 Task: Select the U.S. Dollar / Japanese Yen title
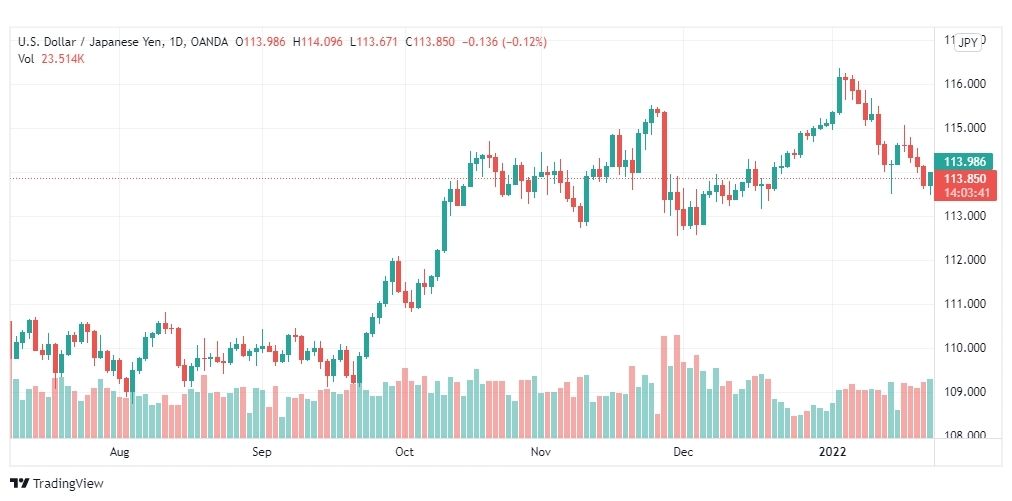89,42
